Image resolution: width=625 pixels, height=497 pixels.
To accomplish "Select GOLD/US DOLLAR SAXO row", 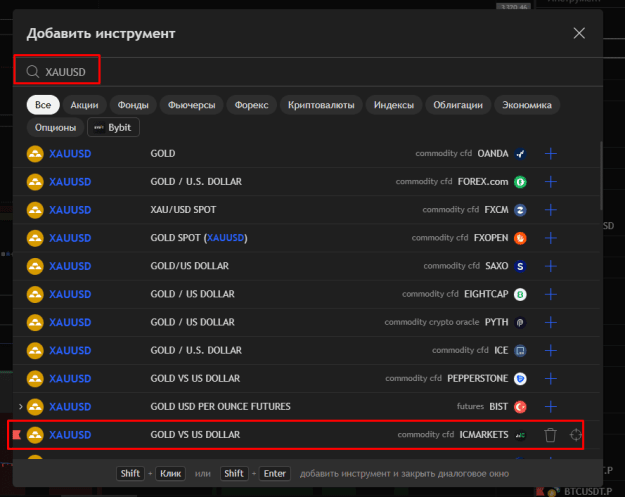I will click(306, 266).
